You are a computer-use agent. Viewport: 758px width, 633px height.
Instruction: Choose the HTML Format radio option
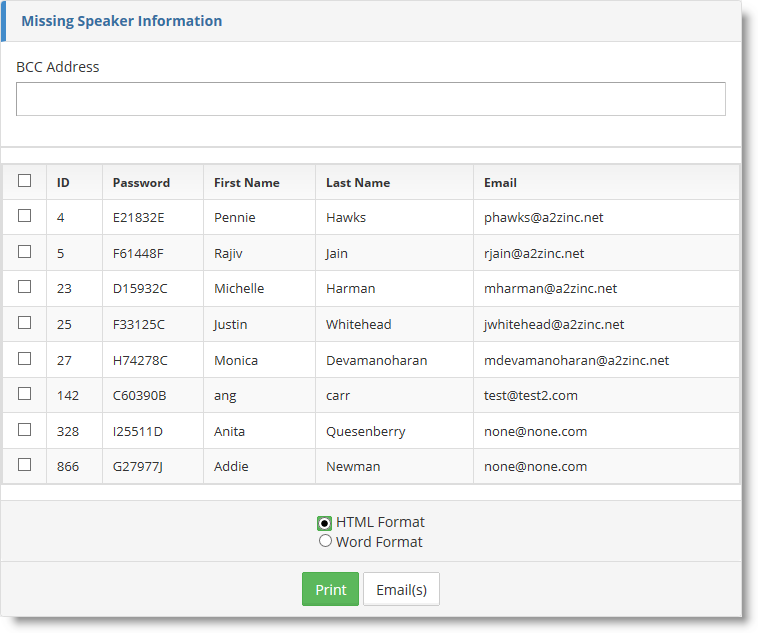[x=325, y=523]
